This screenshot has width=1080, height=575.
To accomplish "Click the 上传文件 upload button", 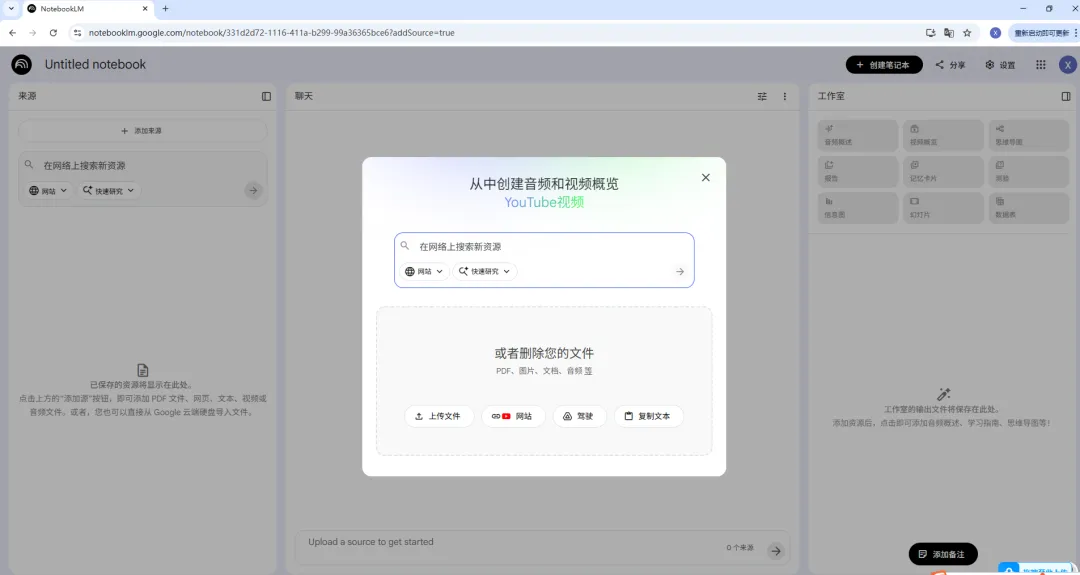I will pyautogui.click(x=439, y=416).
